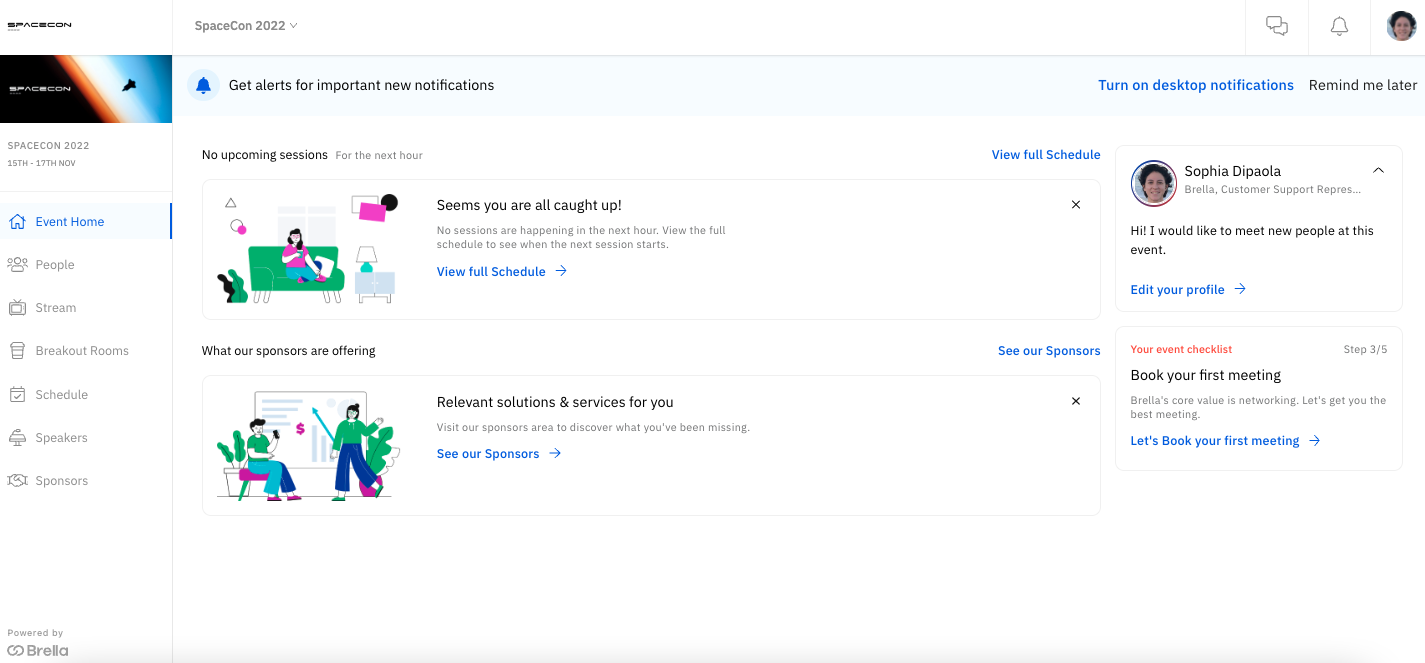1425x663 pixels.
Task: Click the Stream TV icon
Action: click(x=17, y=308)
